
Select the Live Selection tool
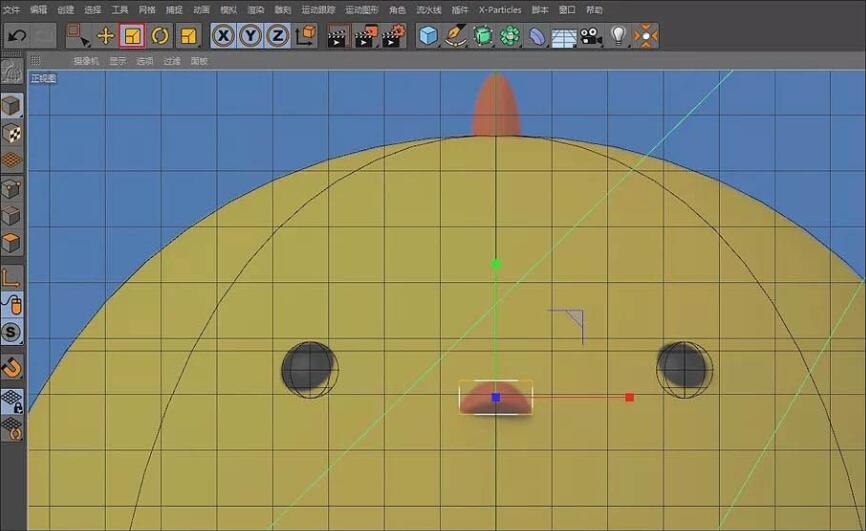(78, 36)
